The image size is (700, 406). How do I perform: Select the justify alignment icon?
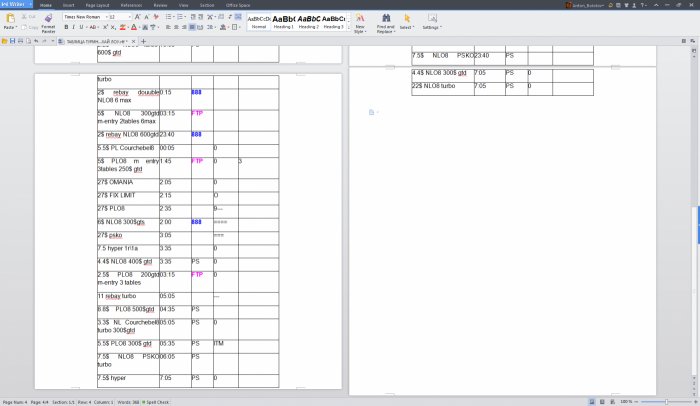pyautogui.click(x=192, y=27)
